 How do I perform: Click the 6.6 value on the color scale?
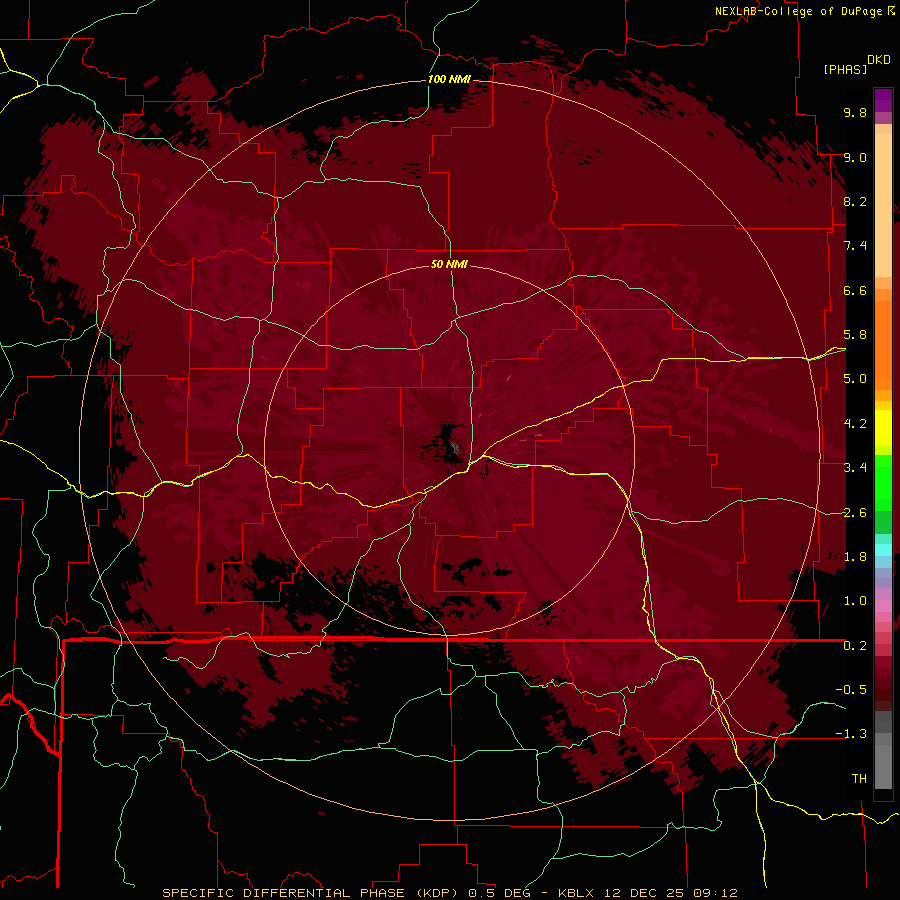(855, 290)
